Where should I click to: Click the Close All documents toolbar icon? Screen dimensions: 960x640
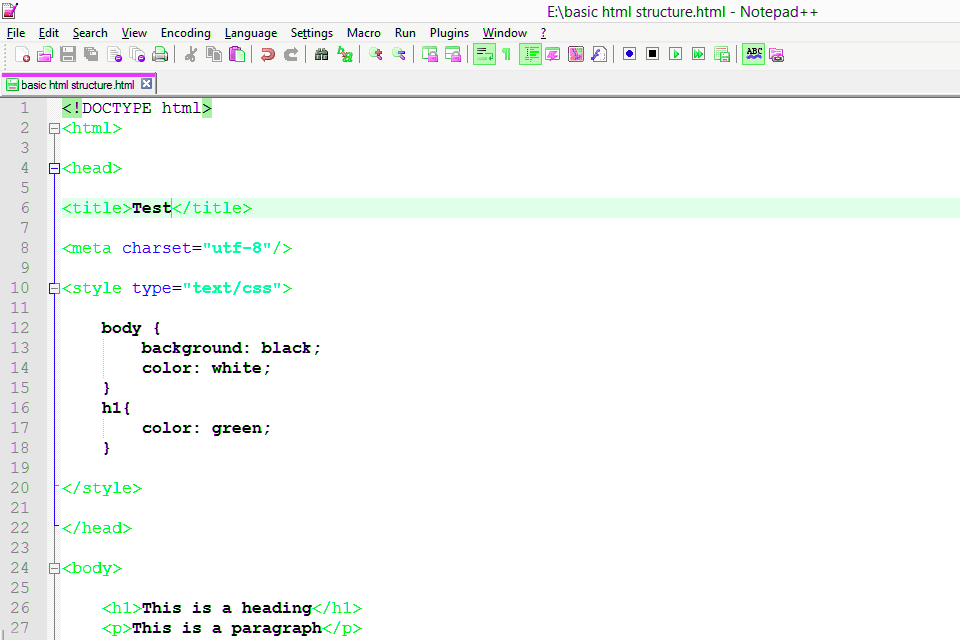137,55
